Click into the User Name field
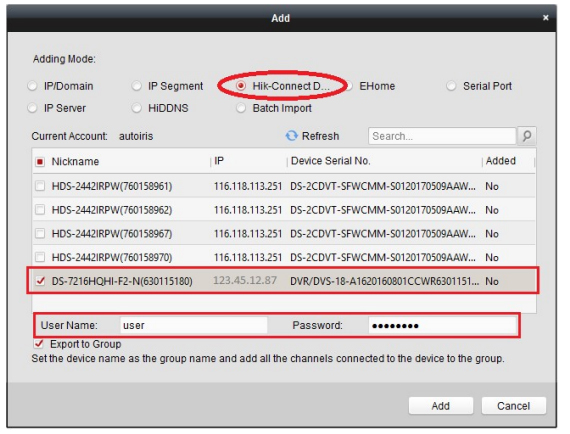The image size is (570, 434). tap(194, 325)
